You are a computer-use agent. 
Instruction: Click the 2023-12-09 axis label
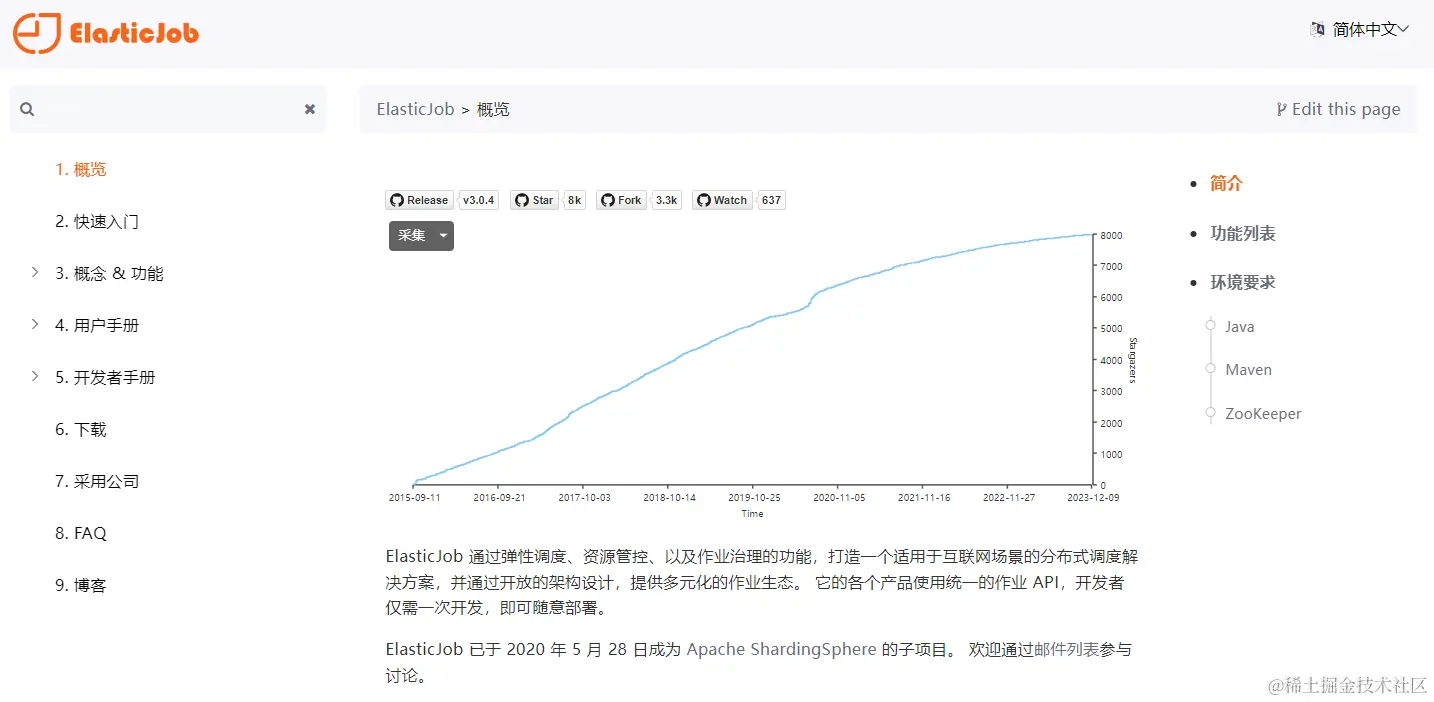point(1093,496)
